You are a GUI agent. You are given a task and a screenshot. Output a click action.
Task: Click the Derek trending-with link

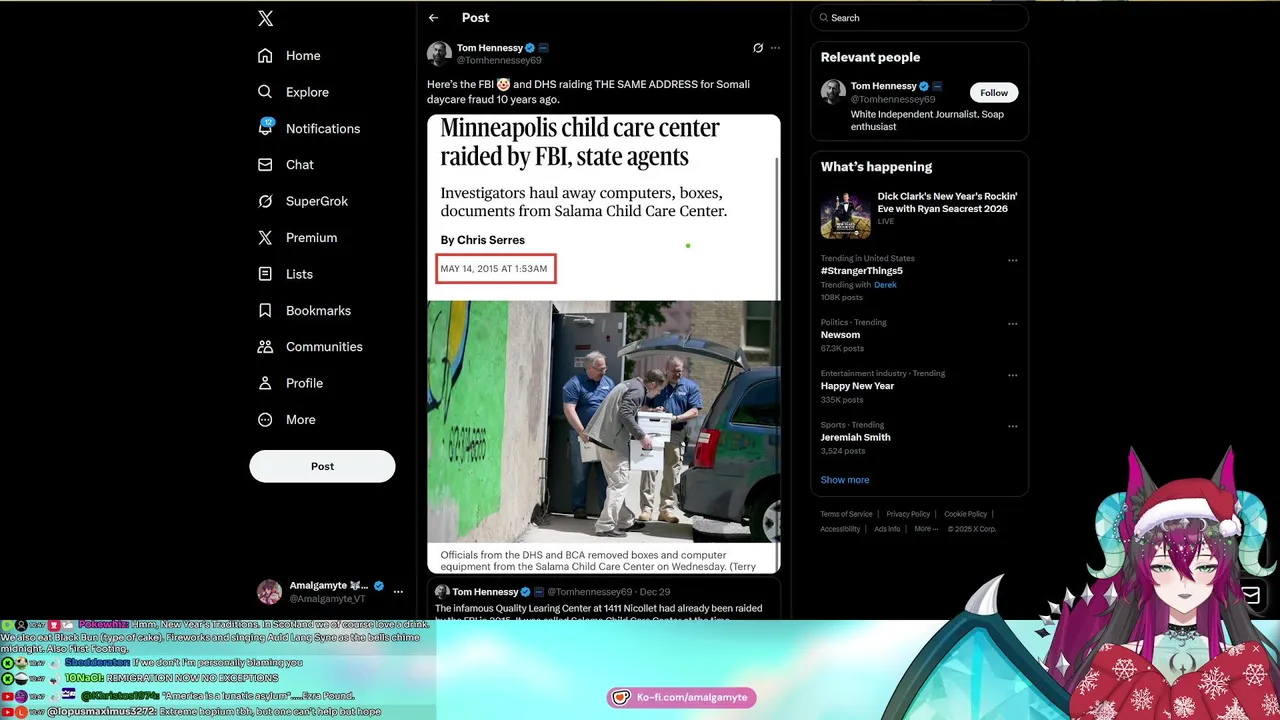coord(885,285)
